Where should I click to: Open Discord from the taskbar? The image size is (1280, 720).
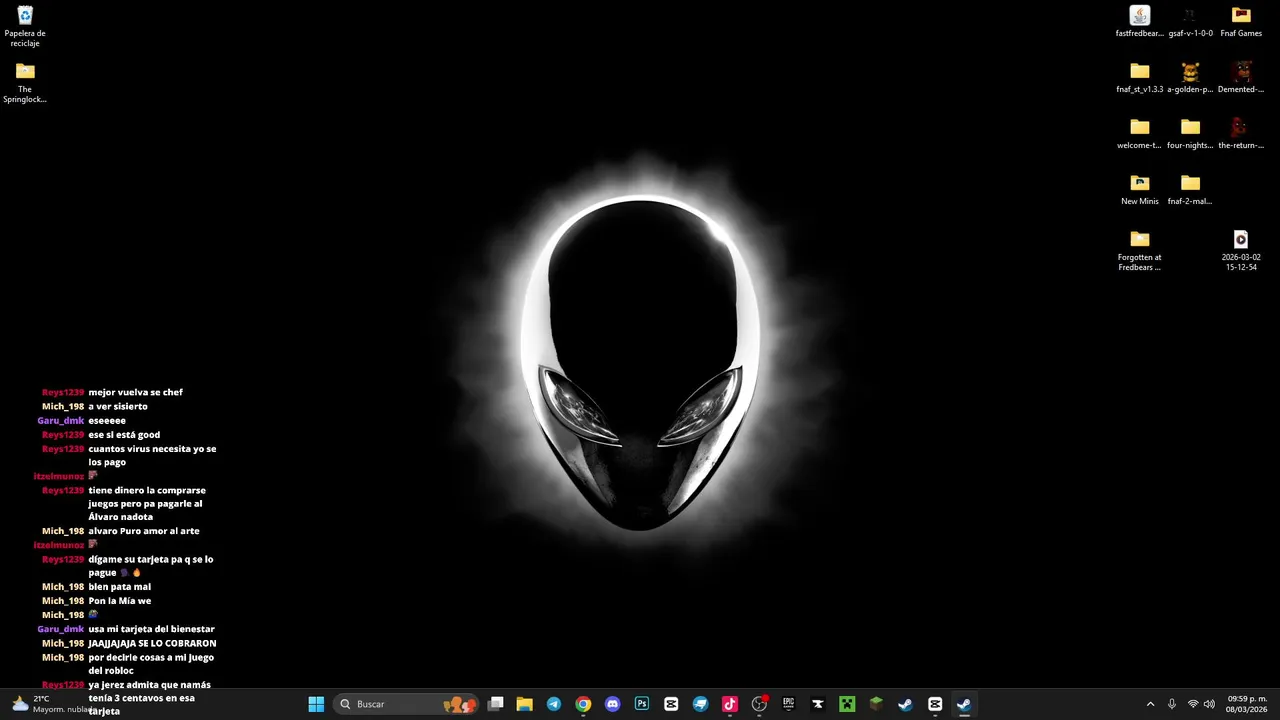click(612, 704)
